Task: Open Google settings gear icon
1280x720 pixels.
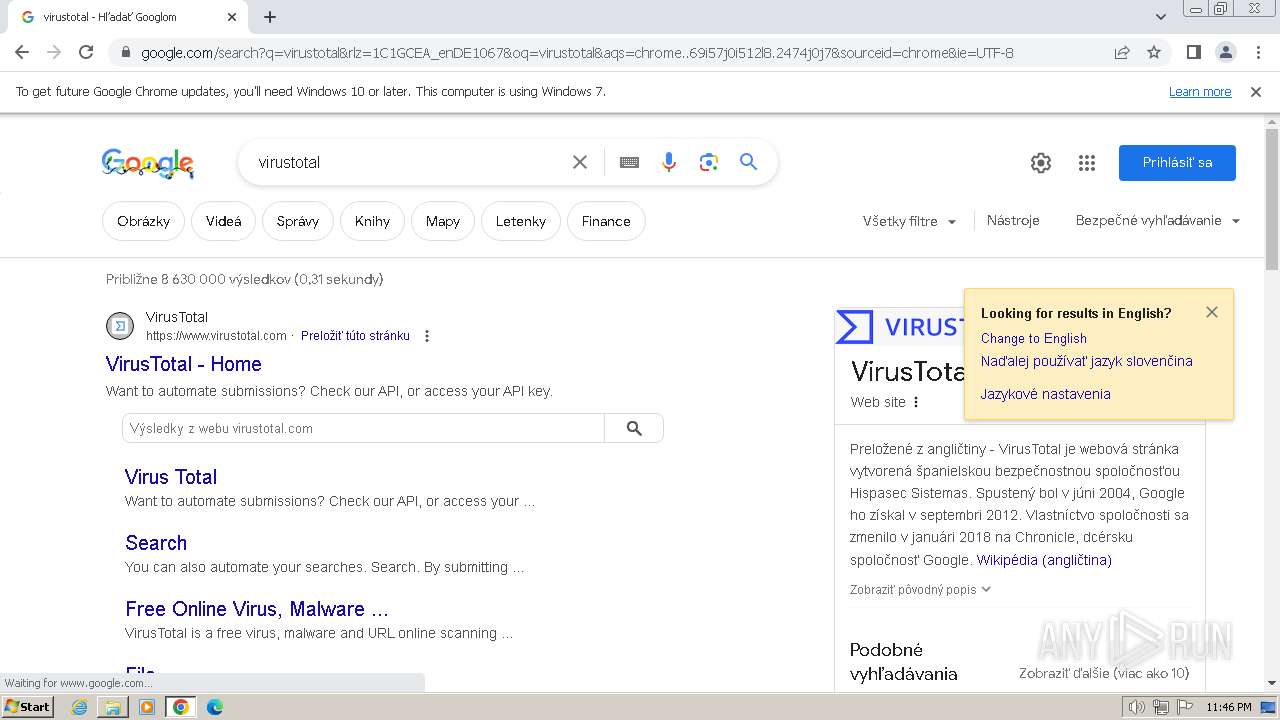Action: [x=1041, y=163]
